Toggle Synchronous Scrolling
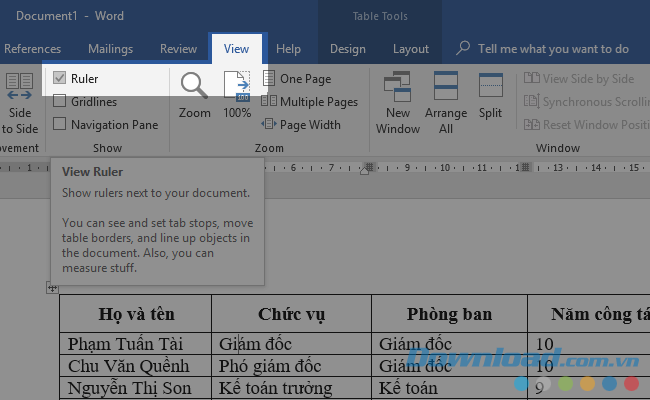The height and width of the screenshot is (400, 650). pos(587,101)
